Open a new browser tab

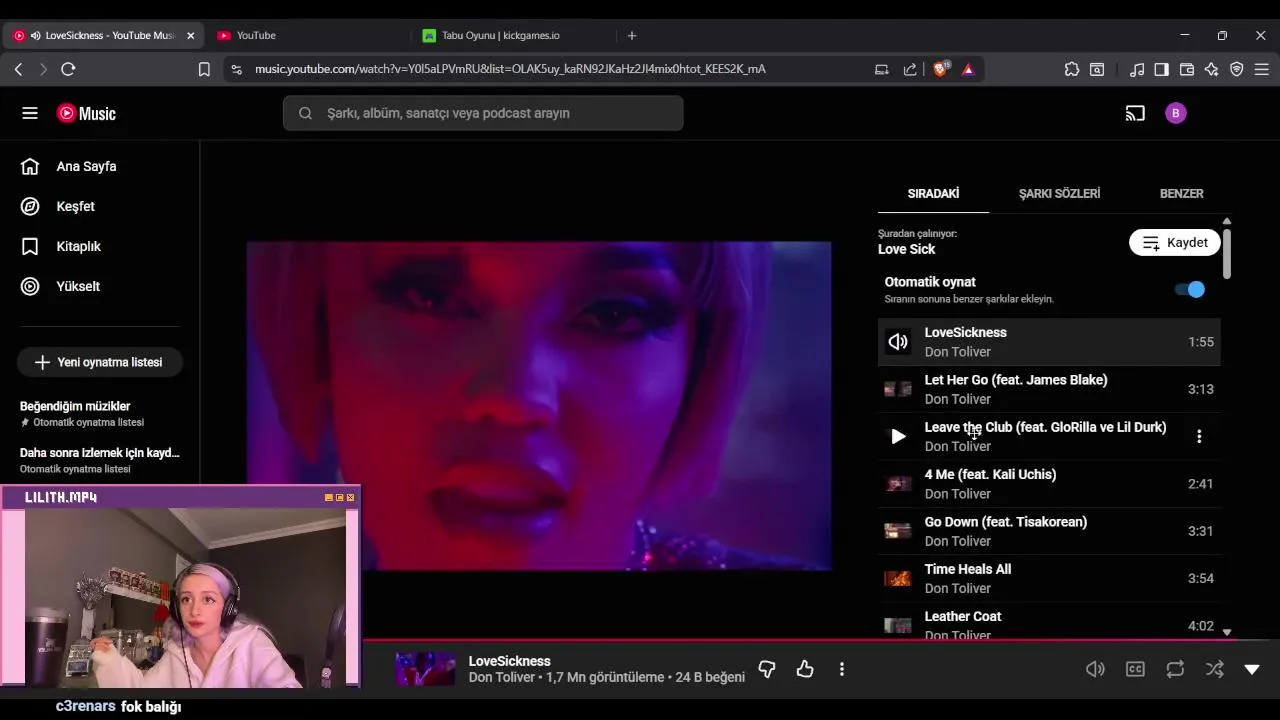632,35
